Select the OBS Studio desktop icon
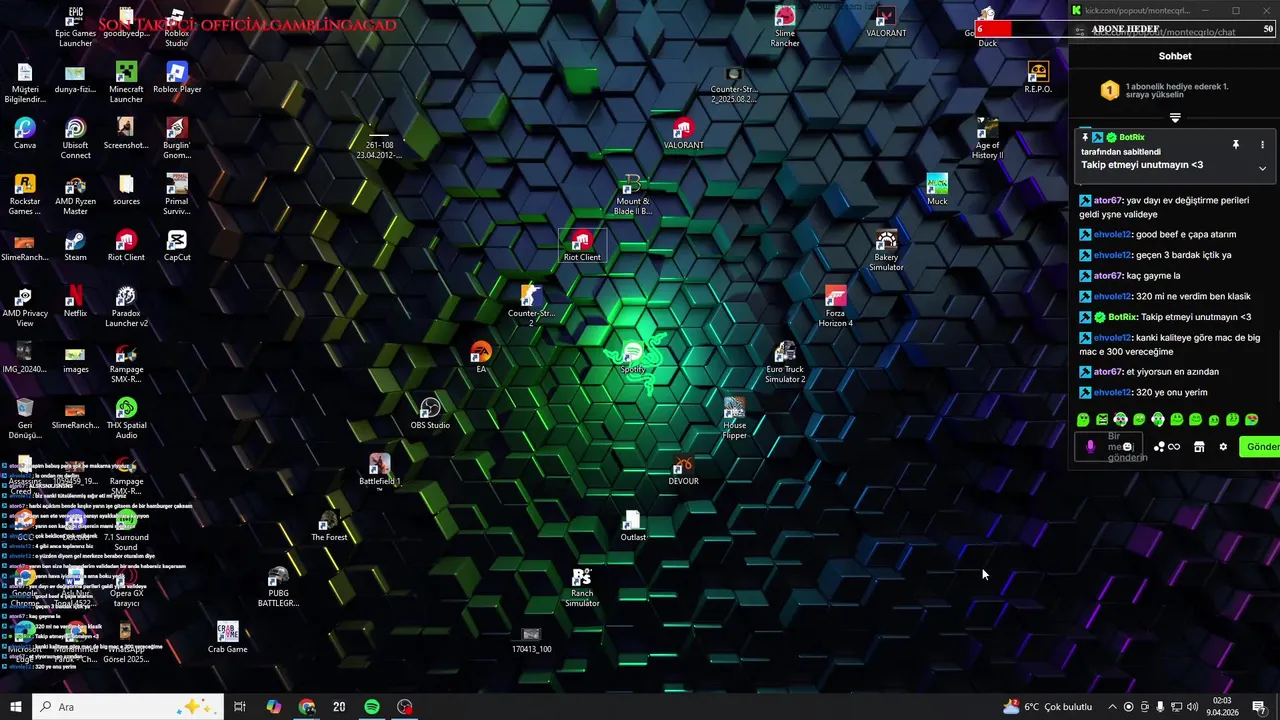The height and width of the screenshot is (720, 1280). point(430,414)
